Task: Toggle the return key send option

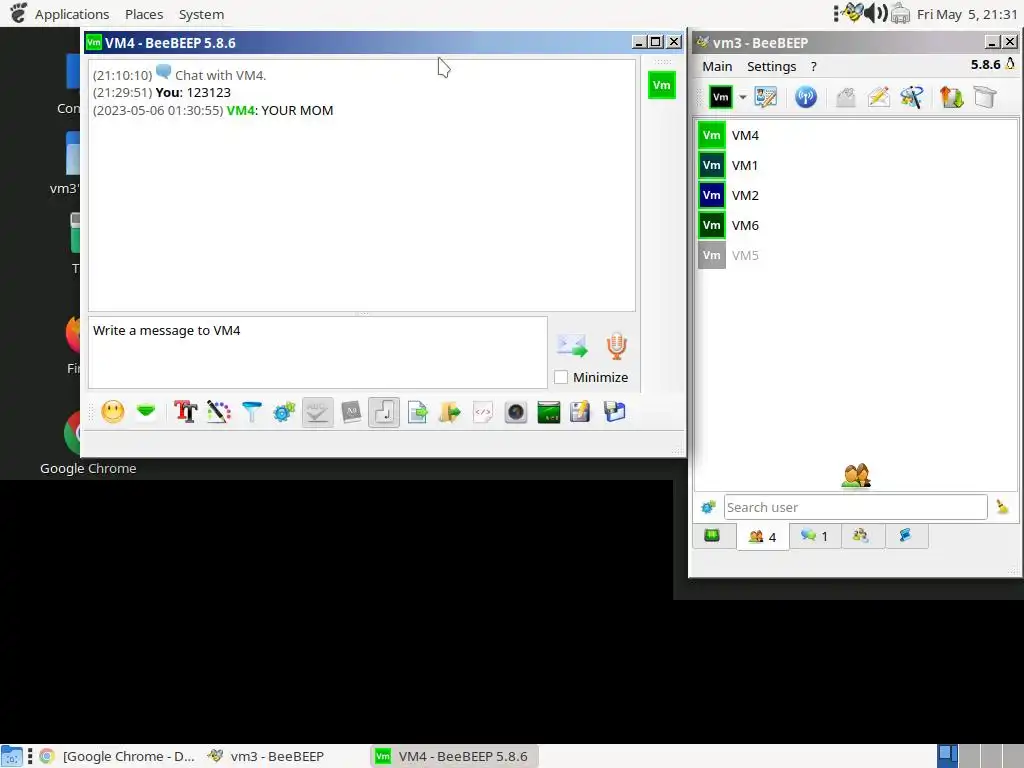Action: 384,412
